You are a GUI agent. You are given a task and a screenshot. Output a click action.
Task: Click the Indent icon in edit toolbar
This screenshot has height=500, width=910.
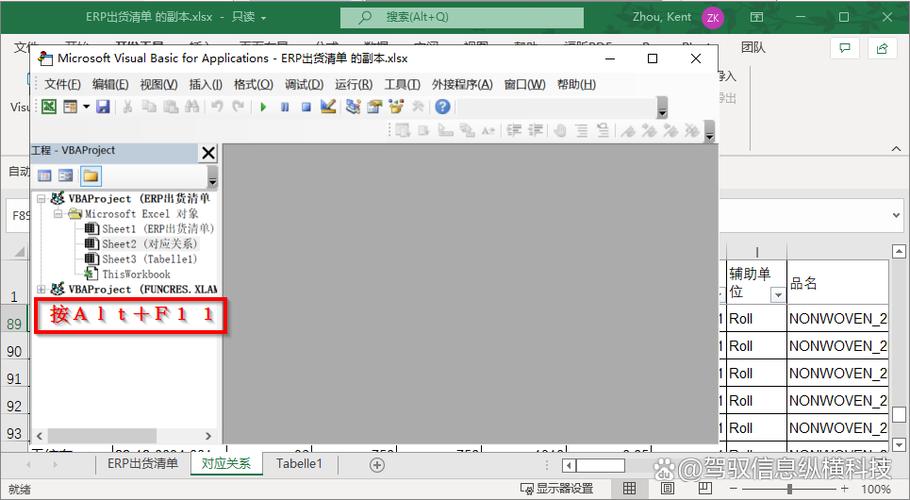pyautogui.click(x=514, y=131)
